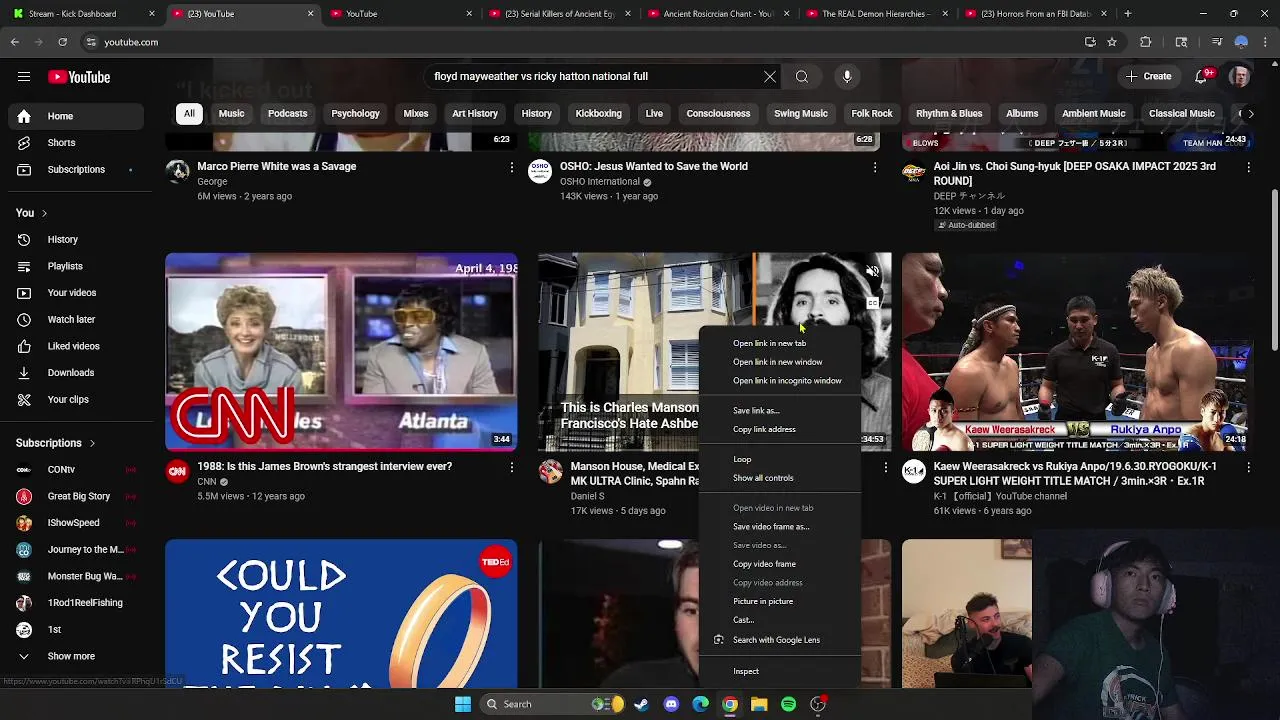Open a new browser tab
Viewport: 1280px width, 720px height.
point(1128,13)
